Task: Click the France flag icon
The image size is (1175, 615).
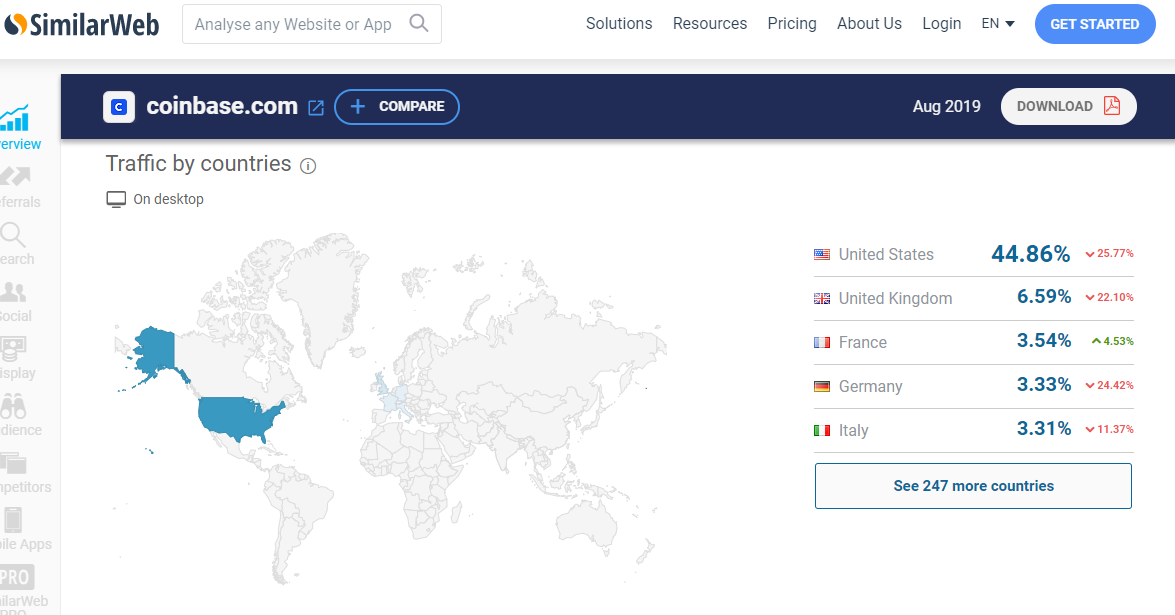Action: [x=822, y=342]
